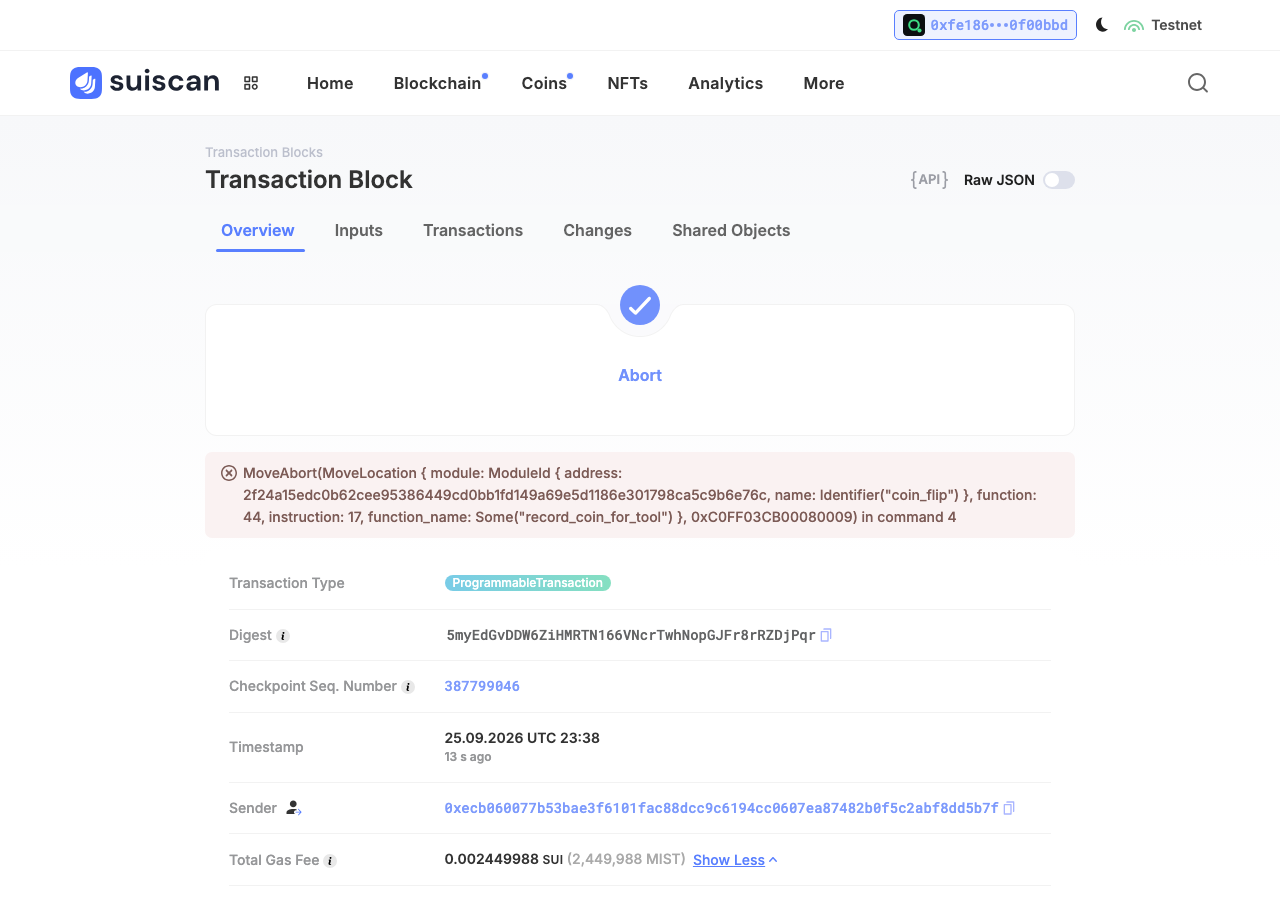Screen dimensions: 1280x900
Task: Toggle the Raw JSON switch
Action: (1059, 180)
